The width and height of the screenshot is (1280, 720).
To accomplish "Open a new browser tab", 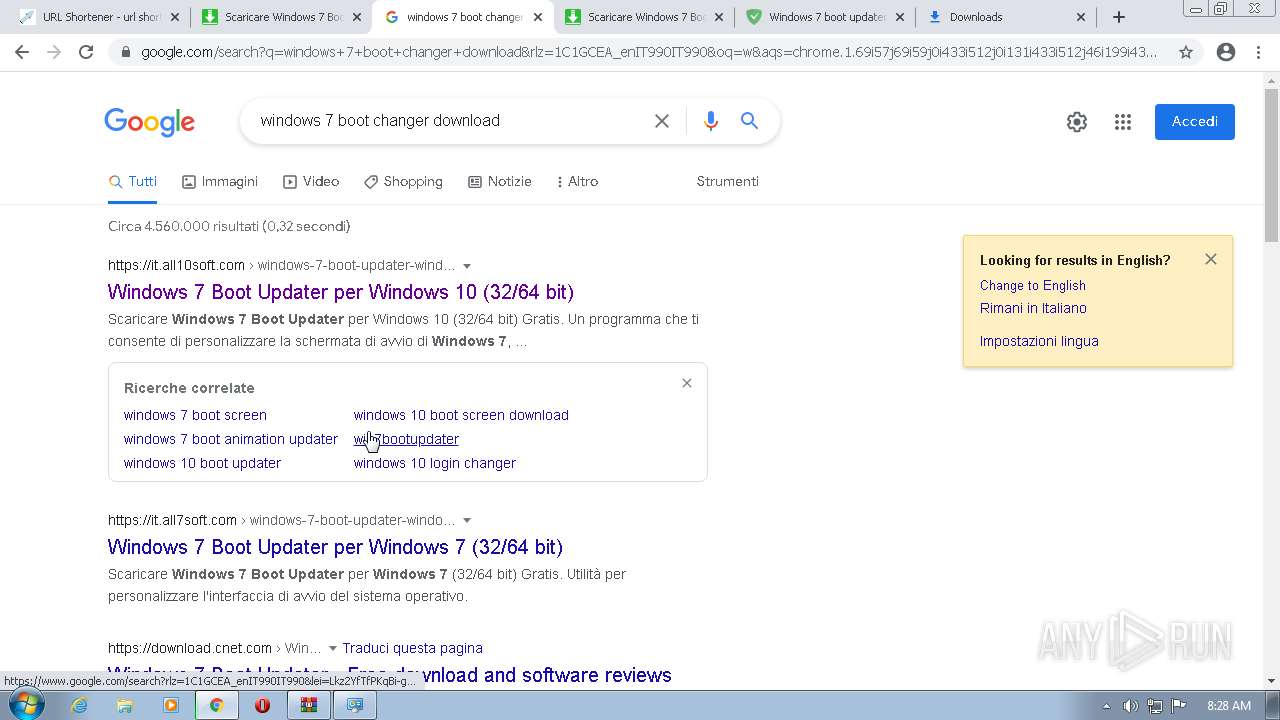I will [x=1119, y=17].
